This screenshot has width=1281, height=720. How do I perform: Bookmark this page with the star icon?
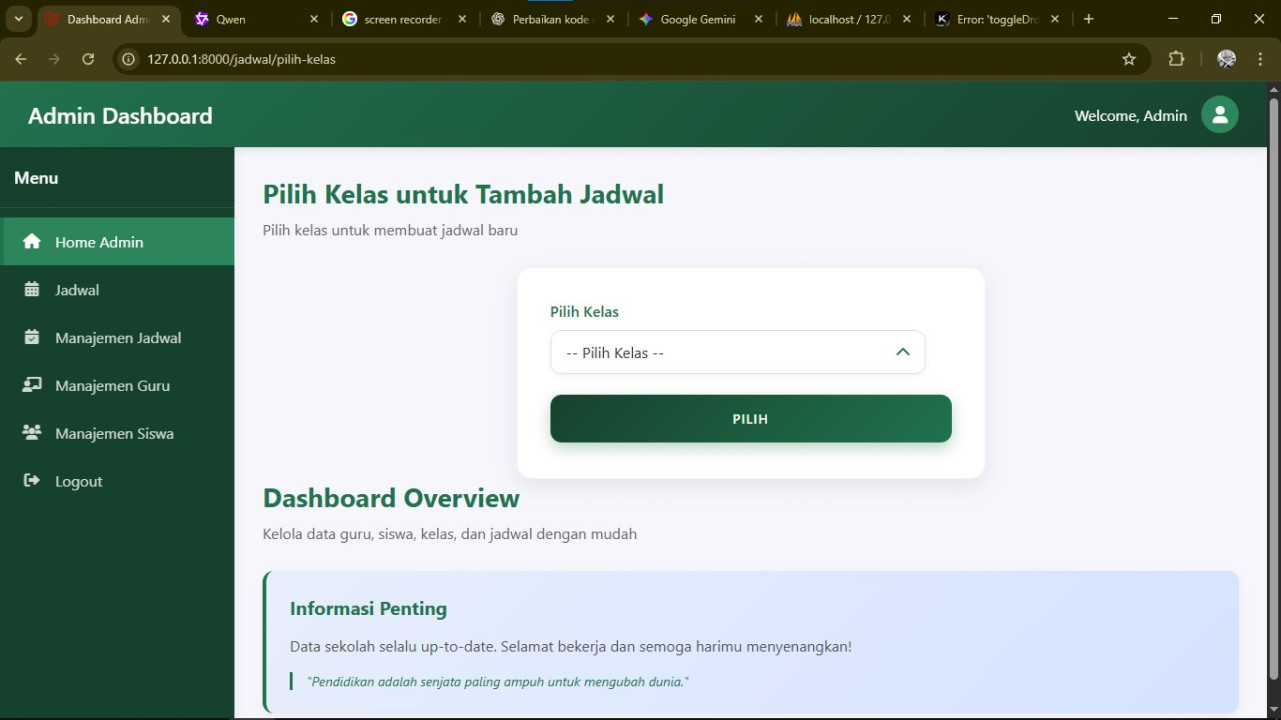coord(1129,59)
